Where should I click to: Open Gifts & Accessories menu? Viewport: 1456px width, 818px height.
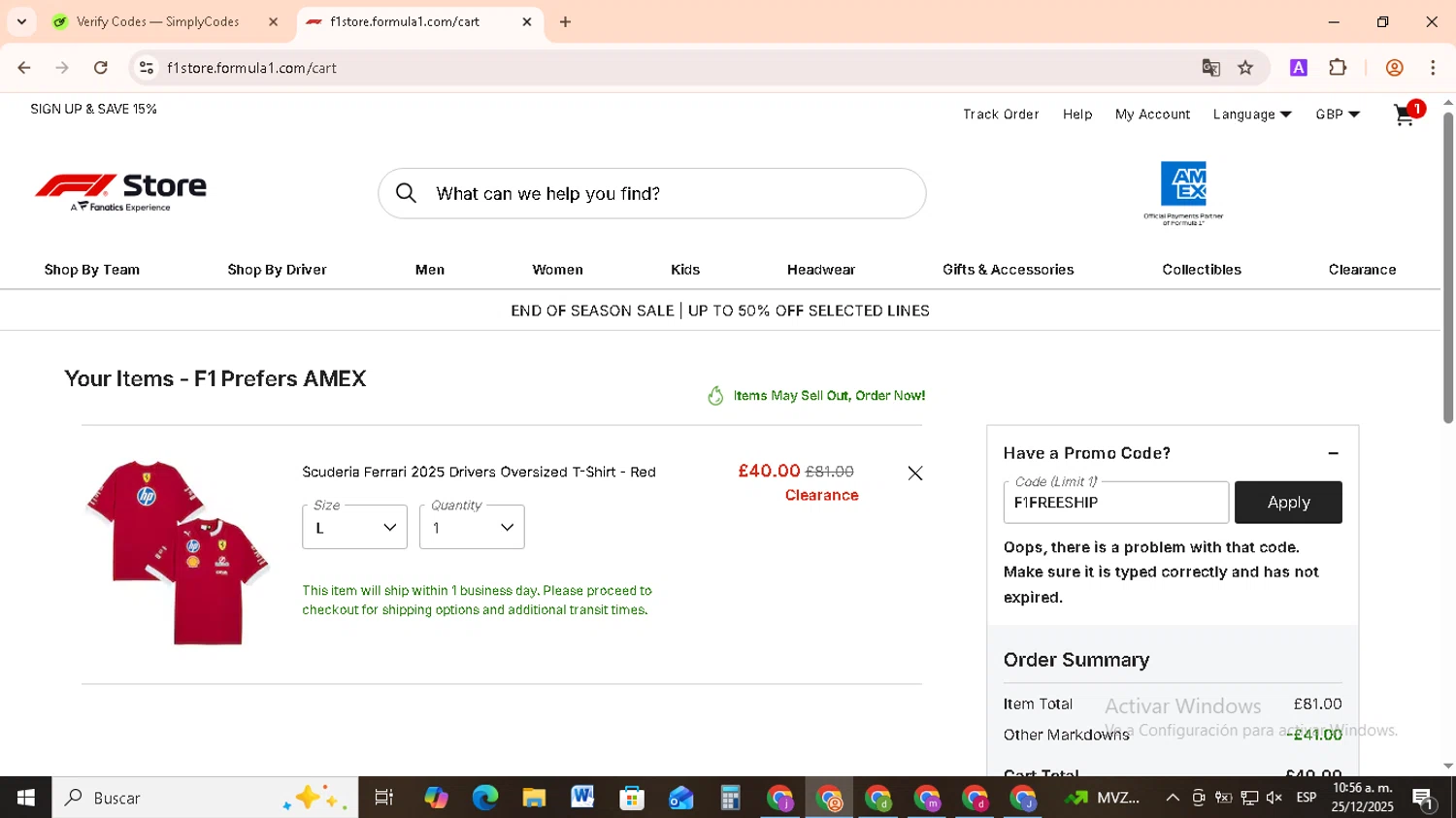1009,270
